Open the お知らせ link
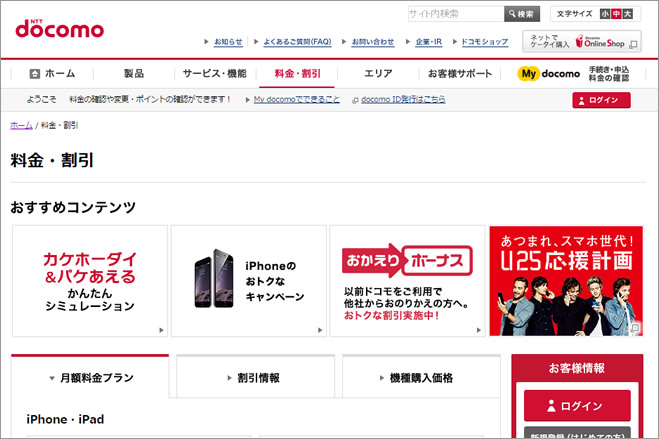This screenshot has height=439, width=659. click(x=228, y=42)
